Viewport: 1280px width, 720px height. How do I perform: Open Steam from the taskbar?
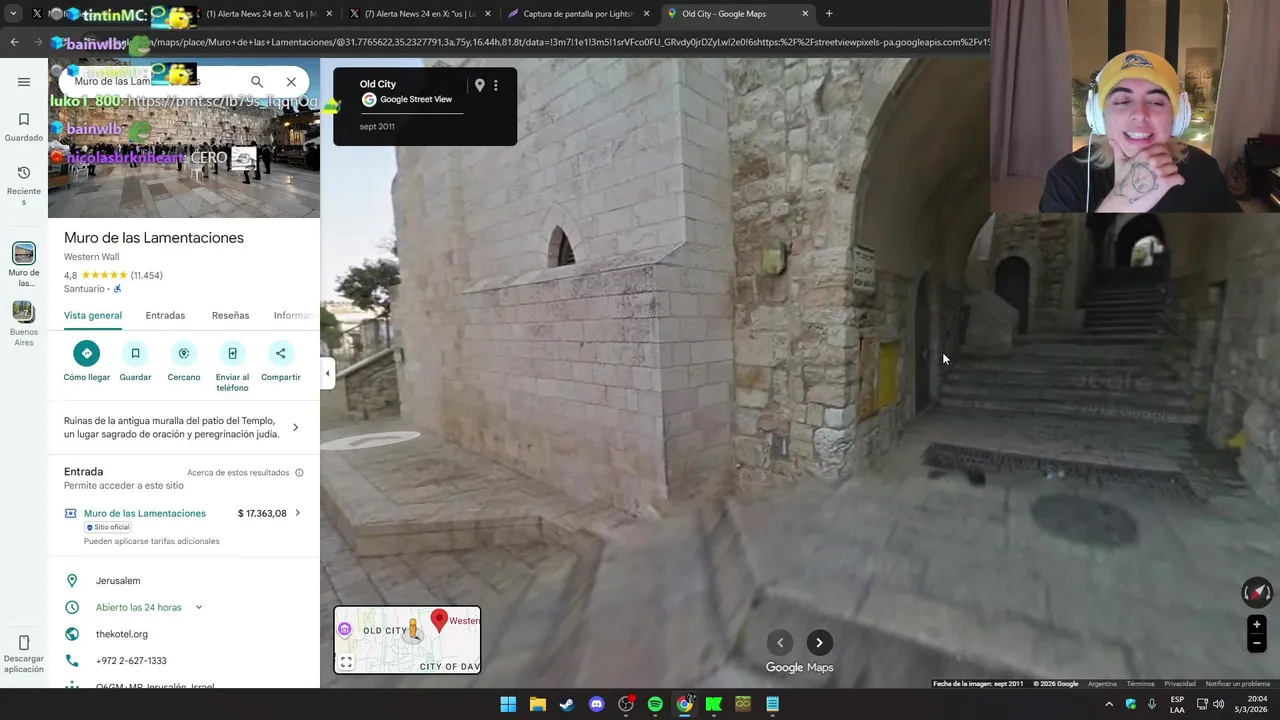tap(567, 704)
